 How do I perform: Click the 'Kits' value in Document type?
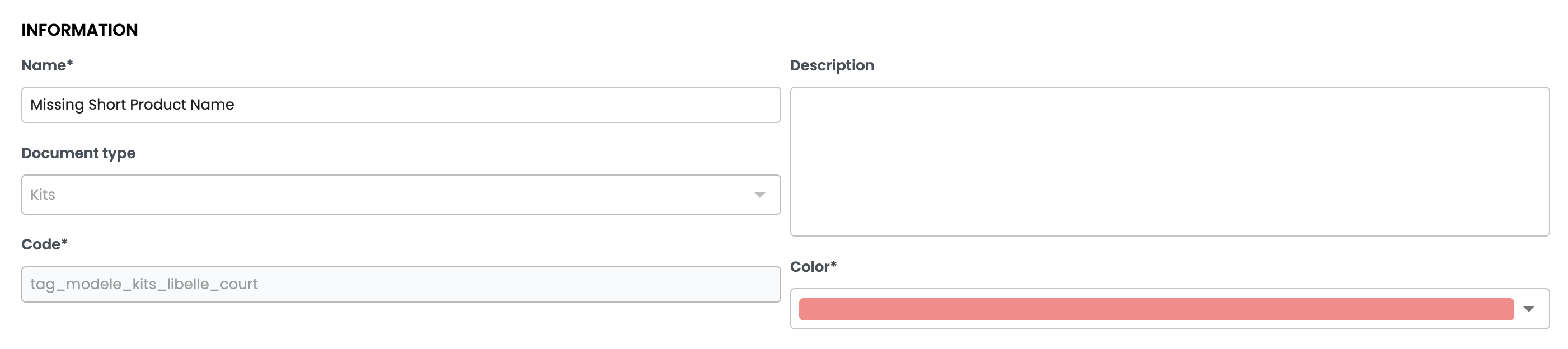pyautogui.click(x=43, y=195)
